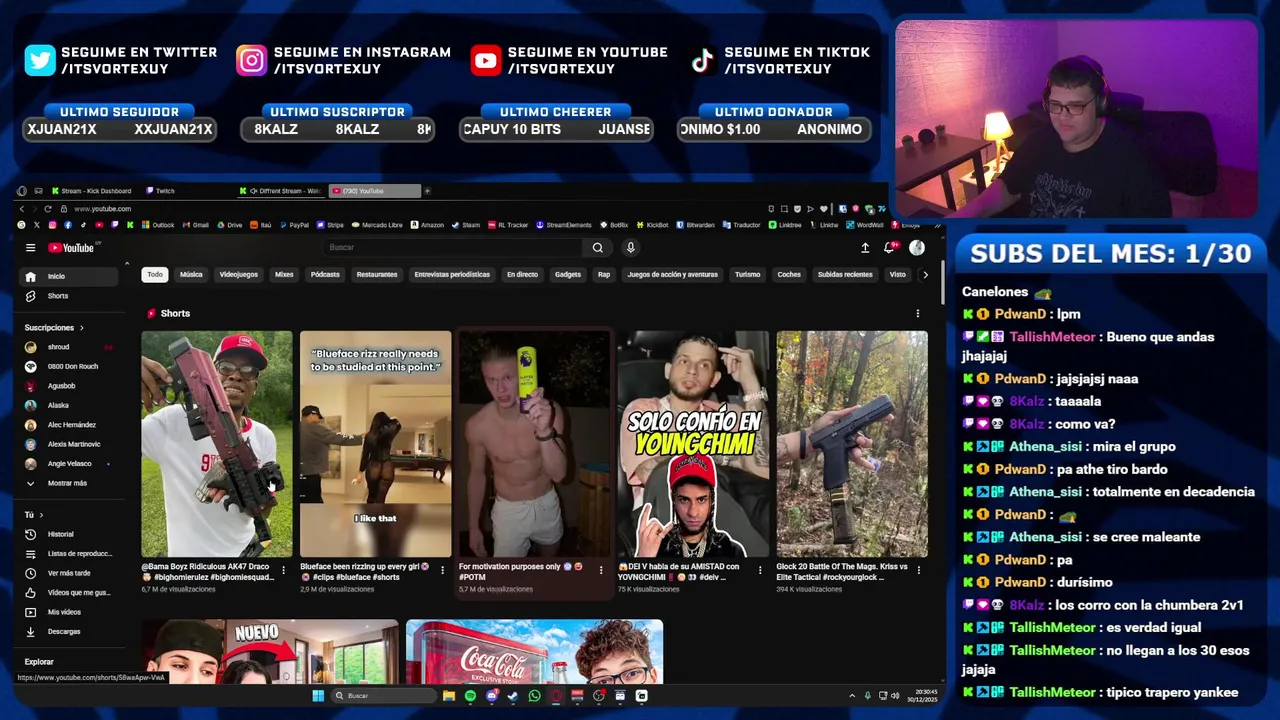Open the Bama Boyz AK47 Draco short
The image size is (1280, 720).
pyautogui.click(x=217, y=444)
